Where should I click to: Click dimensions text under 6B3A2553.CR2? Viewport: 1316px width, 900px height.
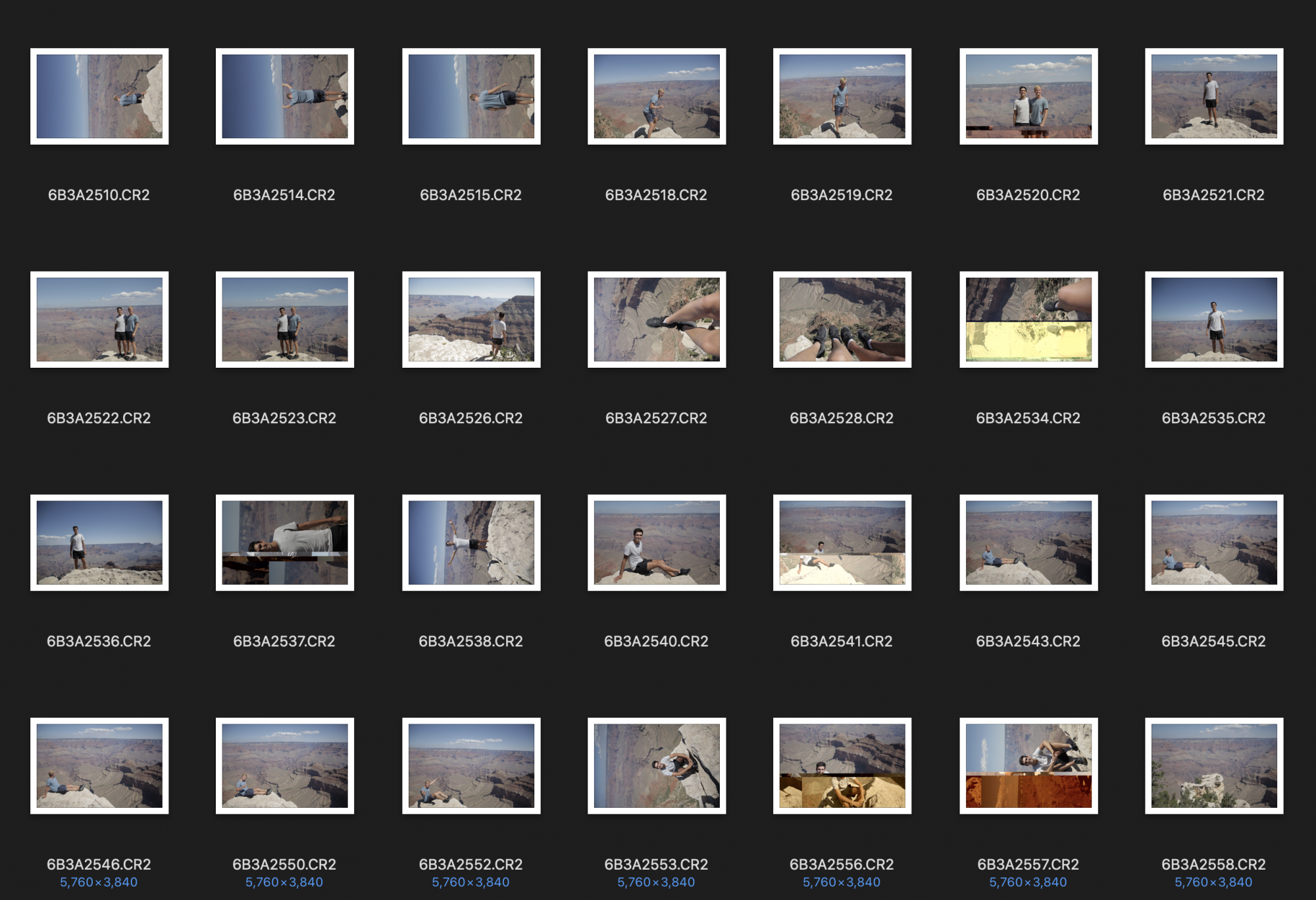tap(656, 882)
